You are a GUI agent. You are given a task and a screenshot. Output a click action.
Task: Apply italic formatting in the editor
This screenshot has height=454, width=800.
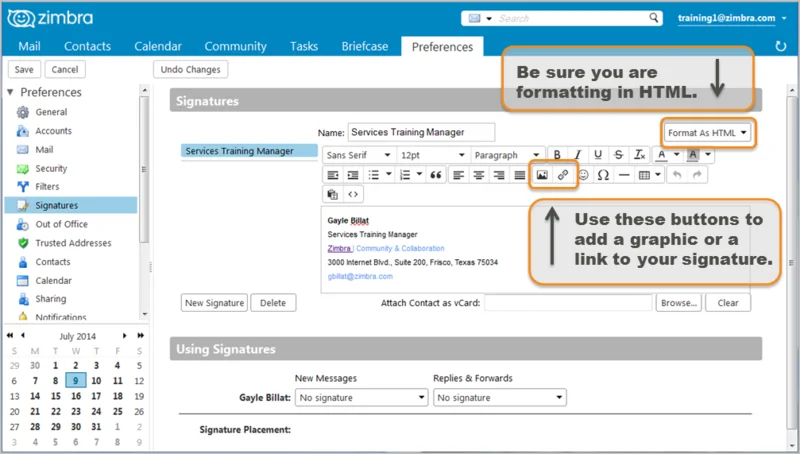[x=578, y=155]
